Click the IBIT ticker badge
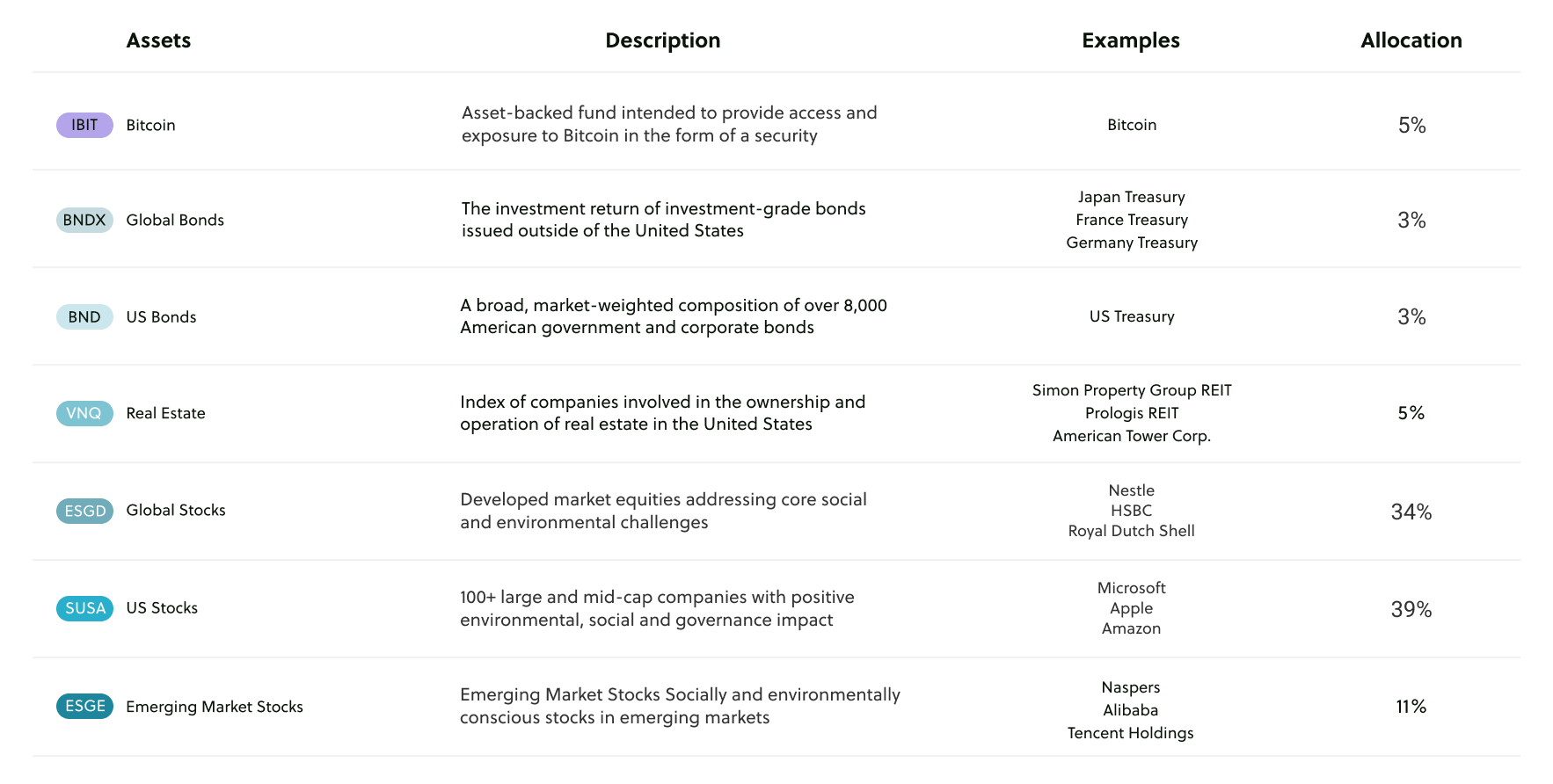The height and width of the screenshot is (784, 1553). point(84,125)
